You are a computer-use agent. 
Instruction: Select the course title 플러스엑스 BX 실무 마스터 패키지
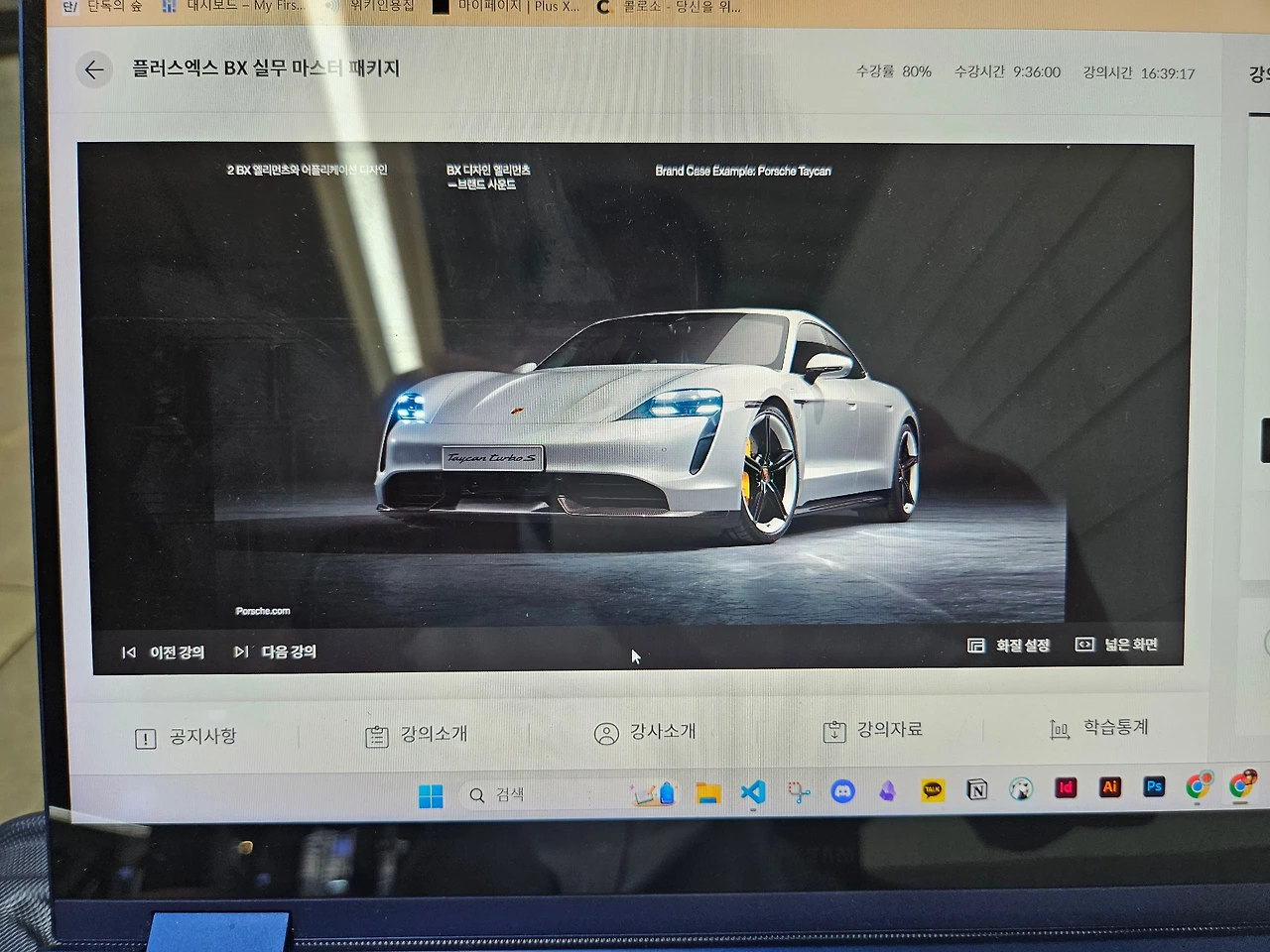coord(266,68)
